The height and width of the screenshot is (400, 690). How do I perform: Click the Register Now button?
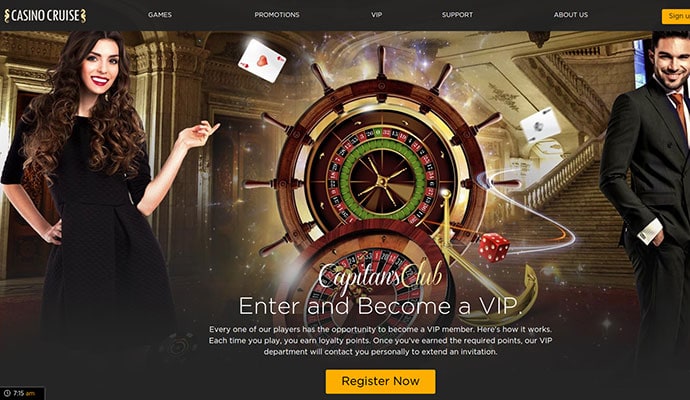coord(381,381)
